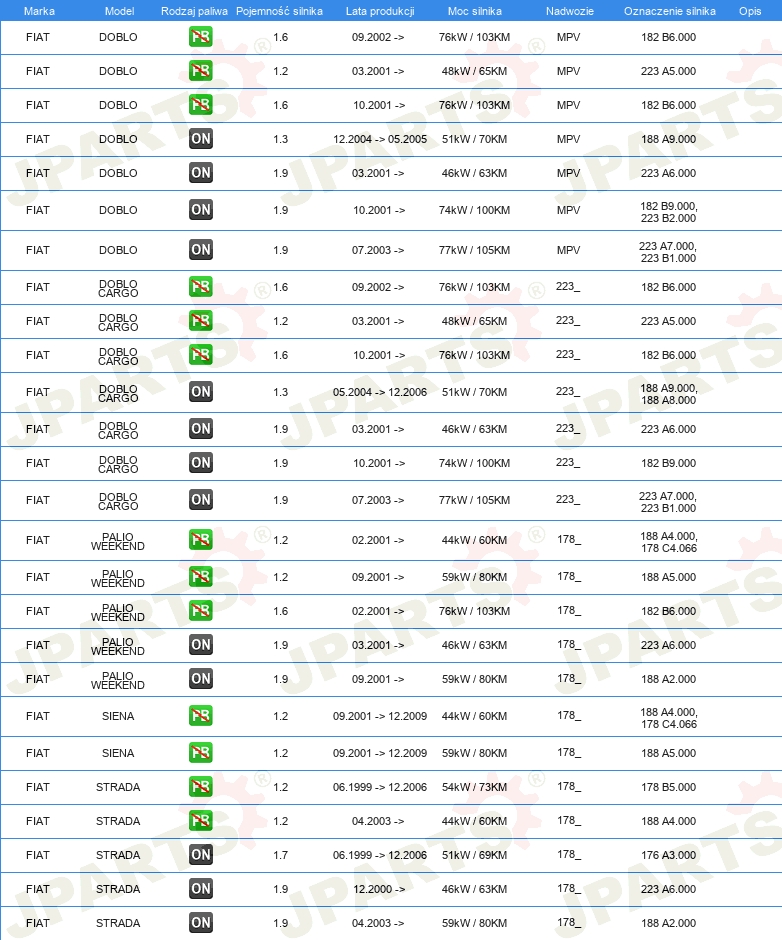
Task: Click engine code 188 A9.000, 188 A8.000
Action: pos(669,394)
